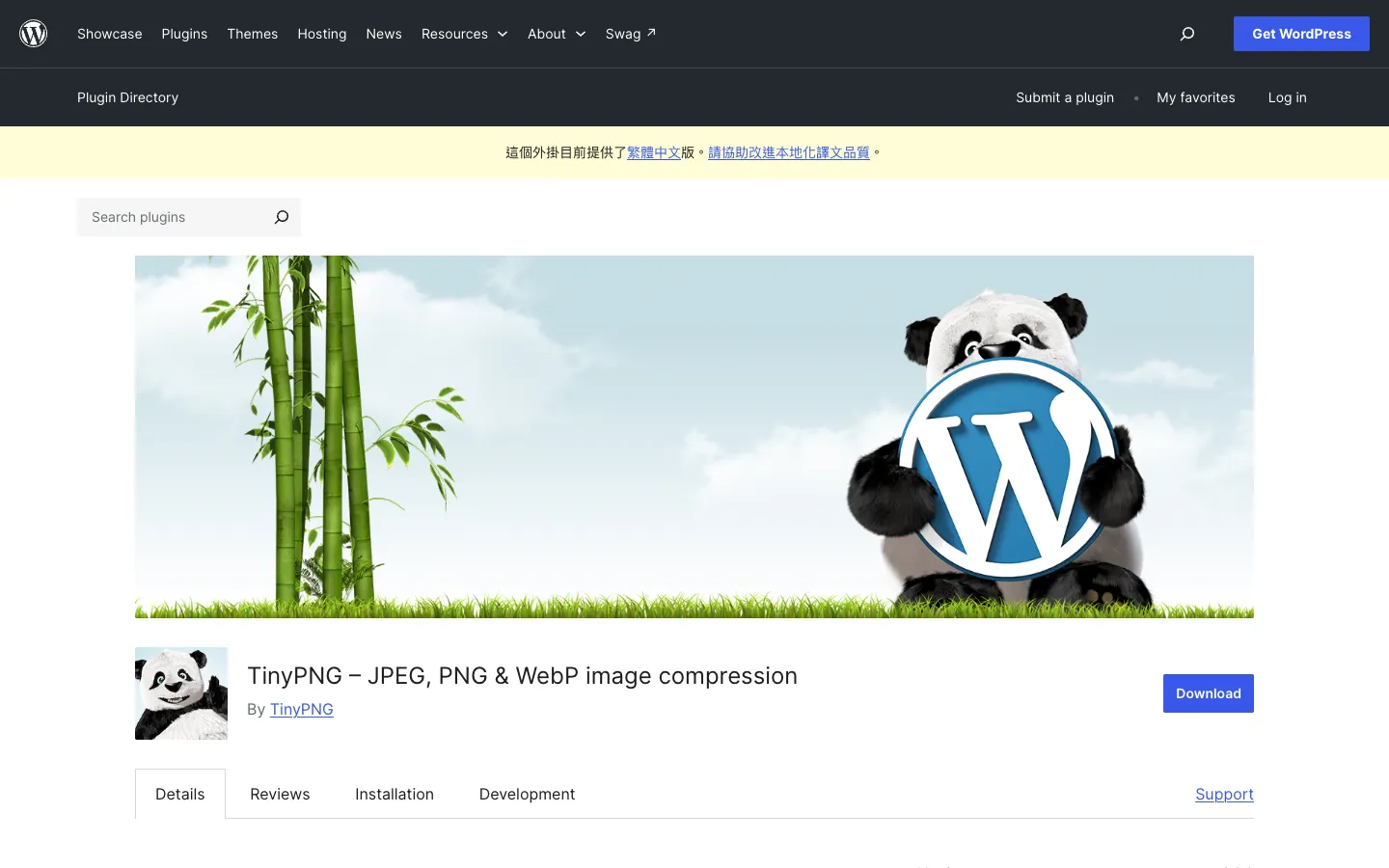Click the Log in link
The height and width of the screenshot is (868, 1389).
pos(1288,97)
